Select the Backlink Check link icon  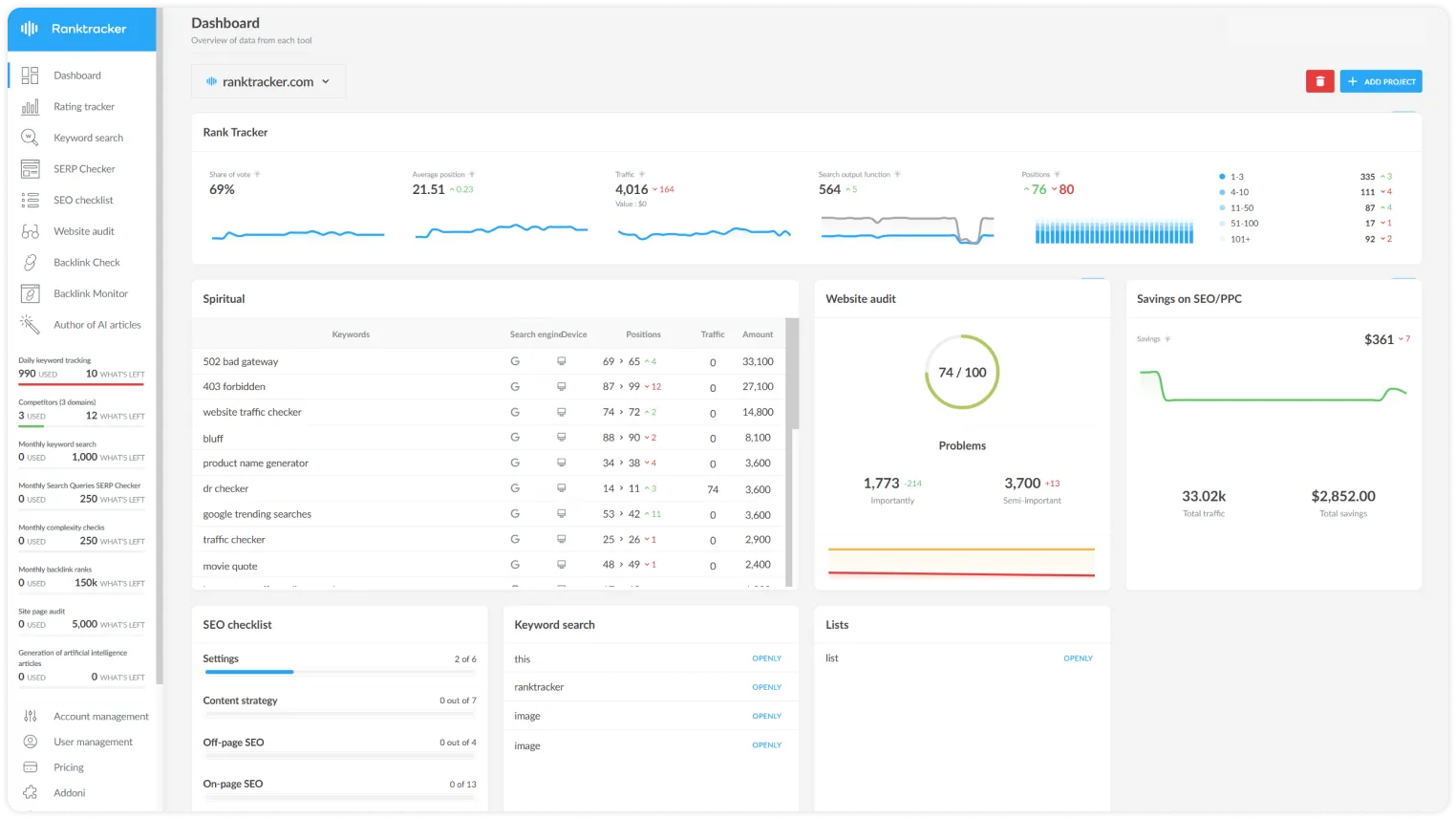(30, 263)
